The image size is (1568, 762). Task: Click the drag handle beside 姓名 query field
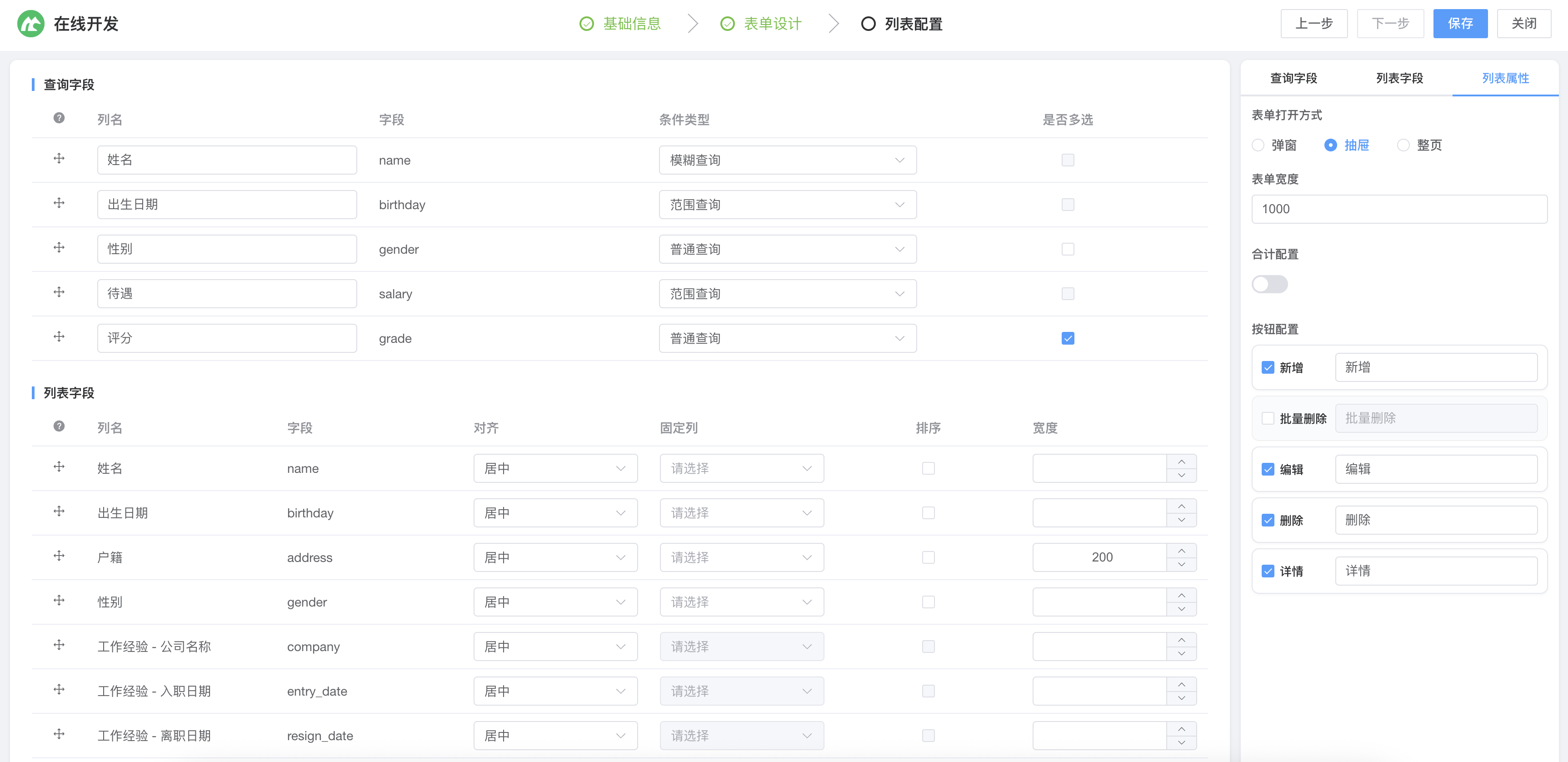coord(59,158)
